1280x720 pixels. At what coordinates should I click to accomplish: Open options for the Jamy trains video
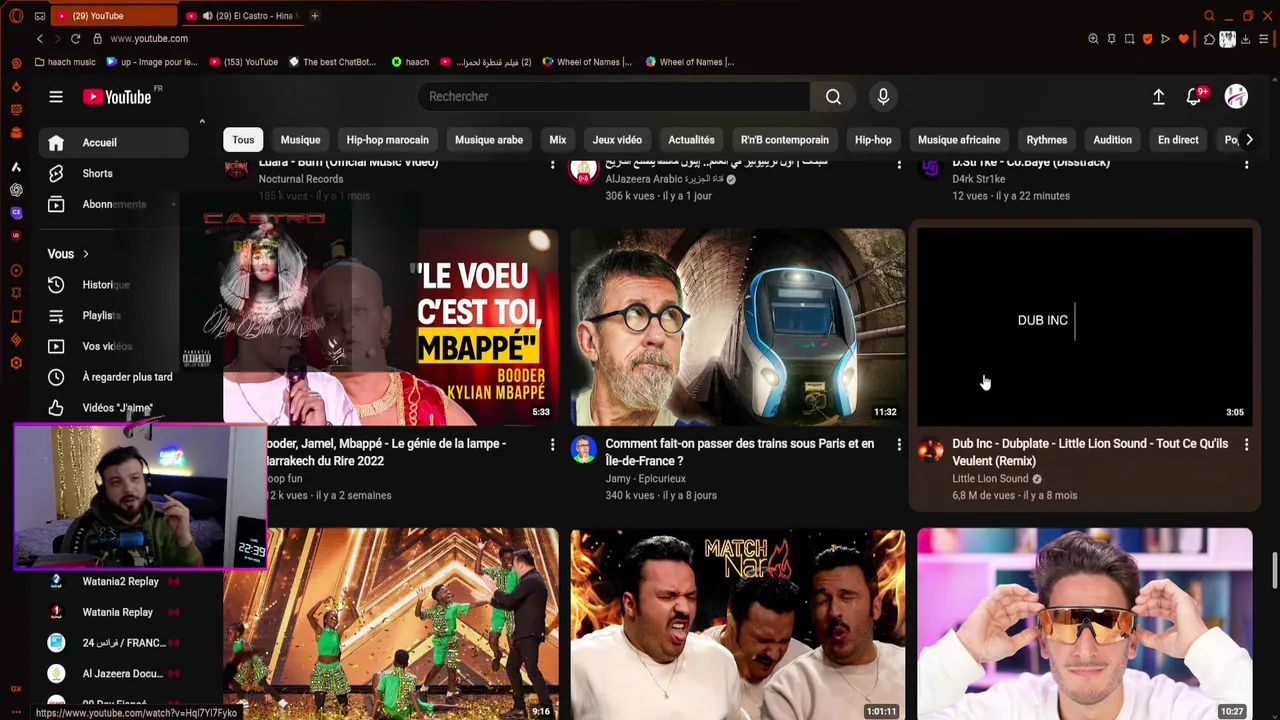click(899, 444)
